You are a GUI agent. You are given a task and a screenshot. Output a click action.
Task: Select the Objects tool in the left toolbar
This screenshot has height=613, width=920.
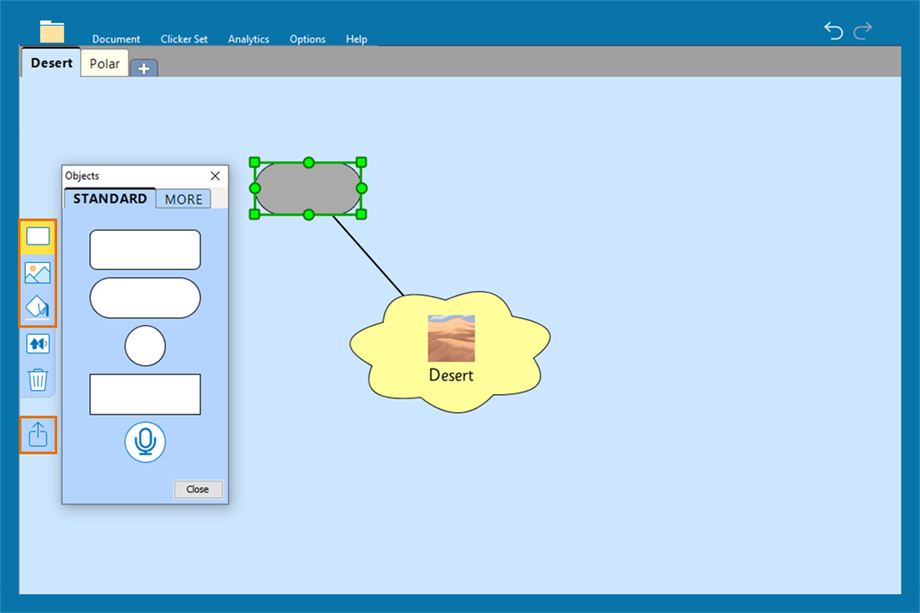click(x=38, y=236)
